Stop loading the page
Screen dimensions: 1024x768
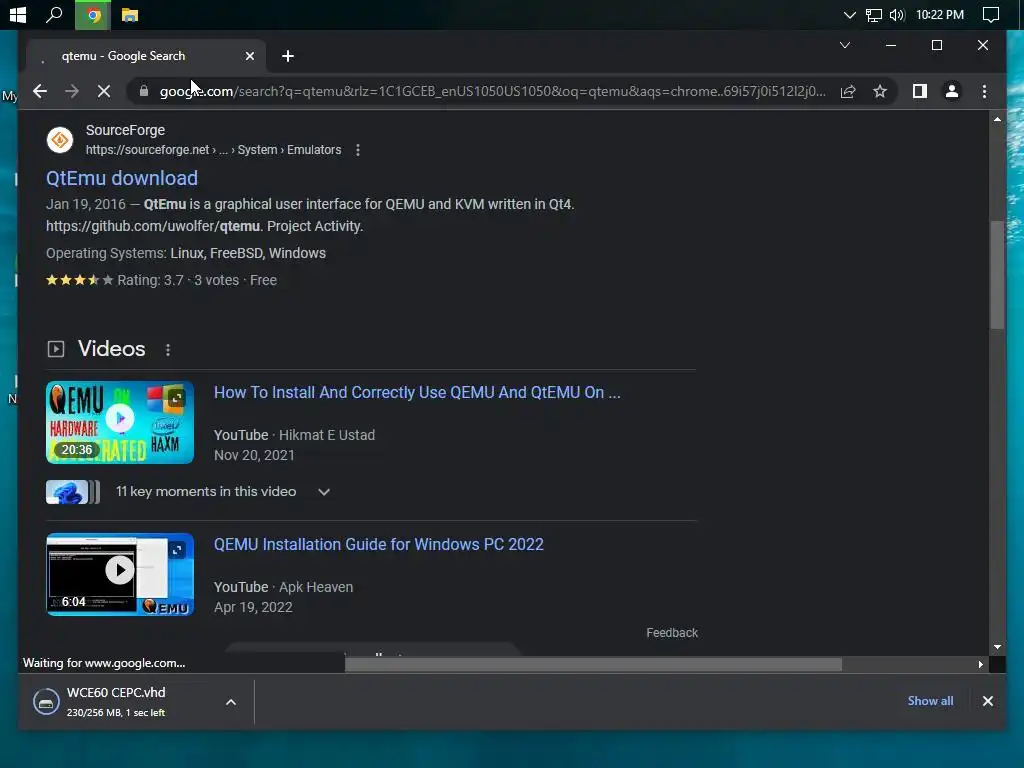click(x=104, y=91)
